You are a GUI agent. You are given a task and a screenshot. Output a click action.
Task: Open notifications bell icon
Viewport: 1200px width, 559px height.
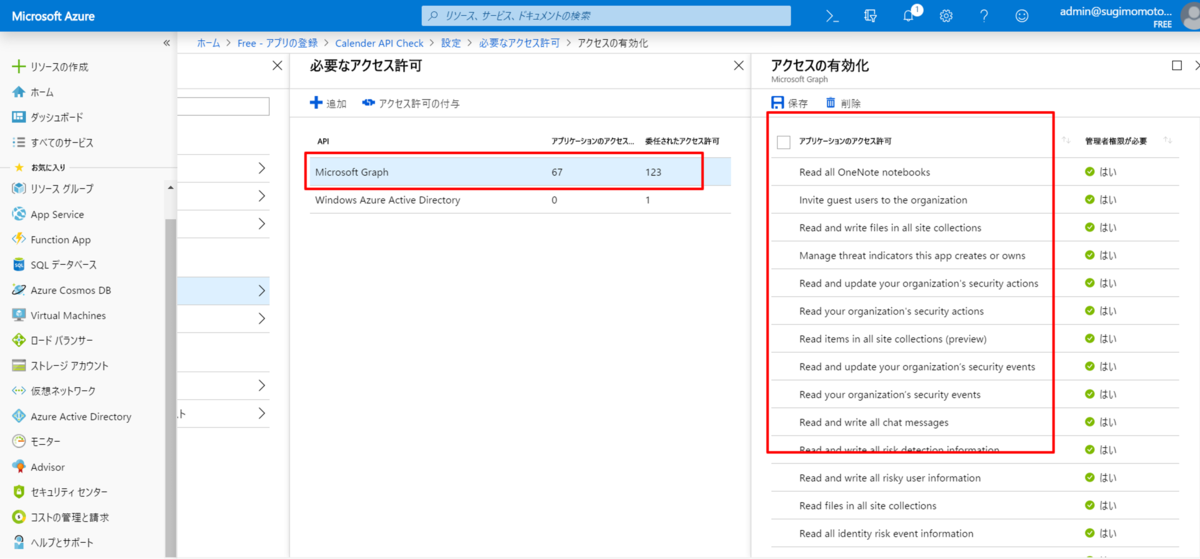[909, 16]
